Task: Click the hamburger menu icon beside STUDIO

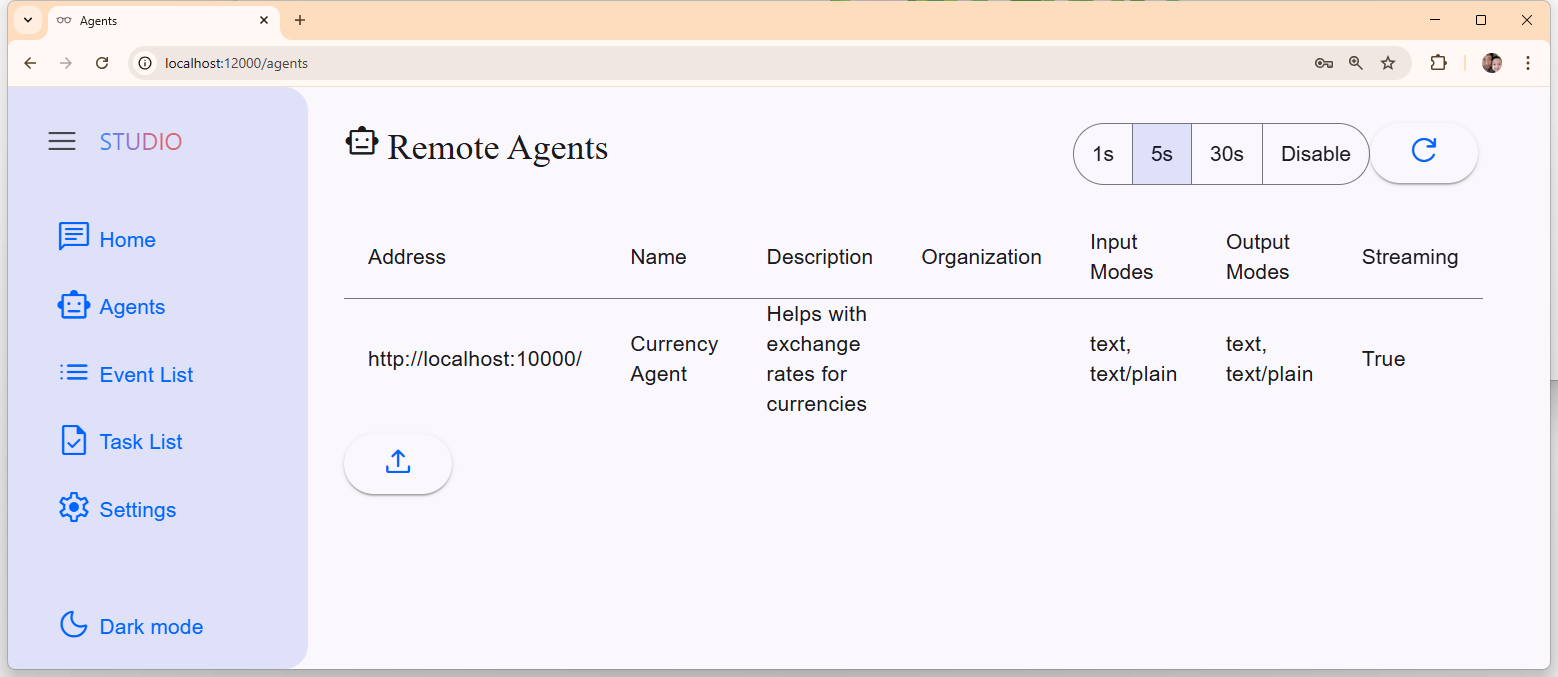Action: tap(62, 142)
